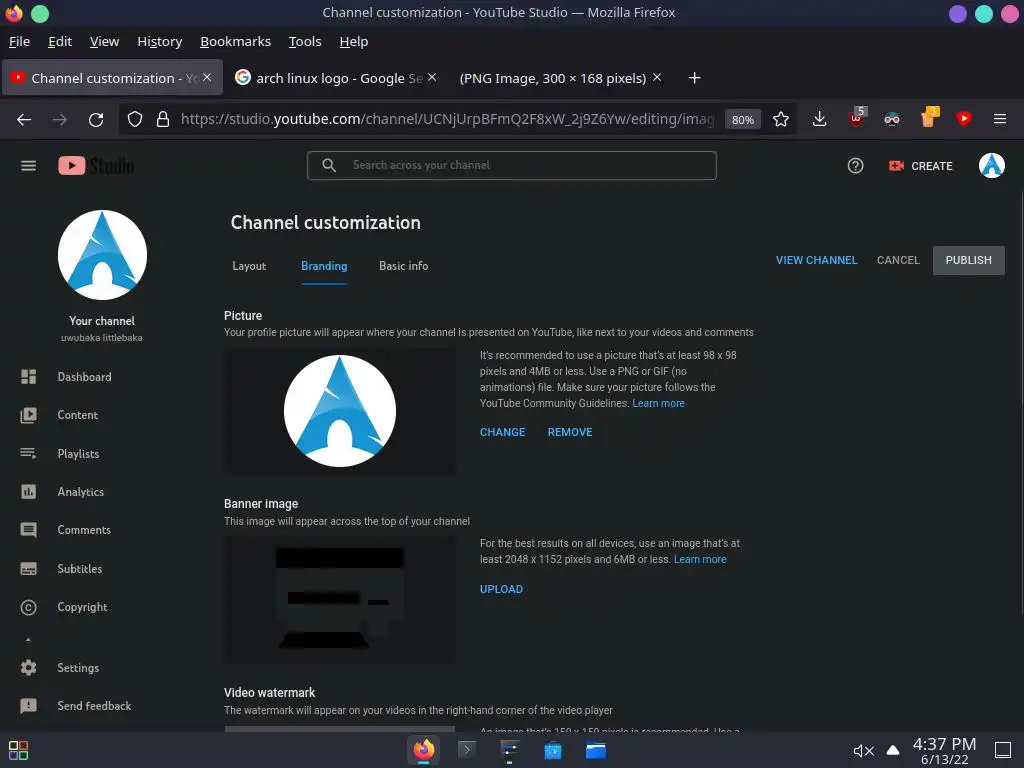Click Send feedback icon
Image resolution: width=1024 pixels, height=768 pixels.
(28, 706)
